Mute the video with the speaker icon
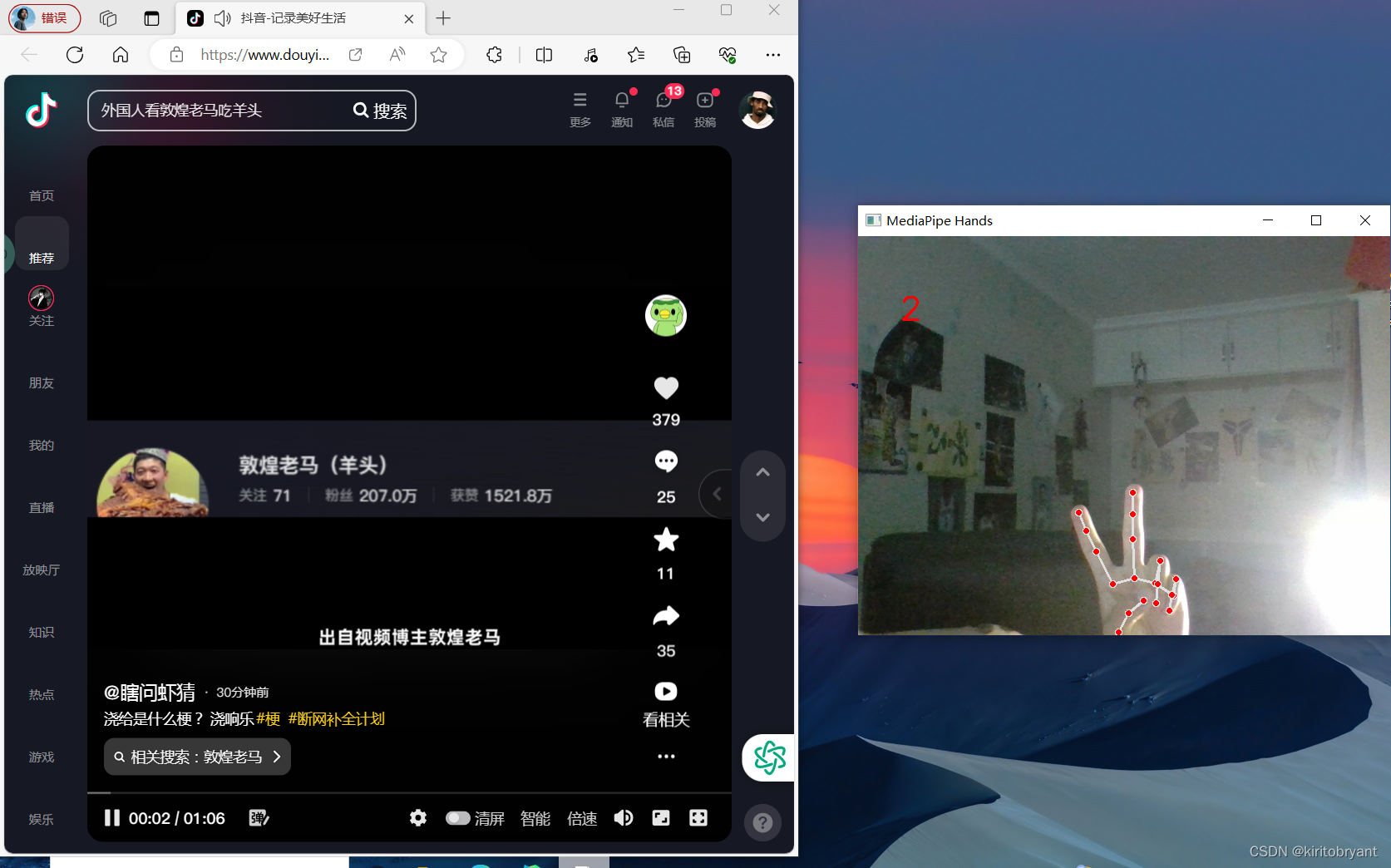Image resolution: width=1391 pixels, height=868 pixels. [x=623, y=818]
